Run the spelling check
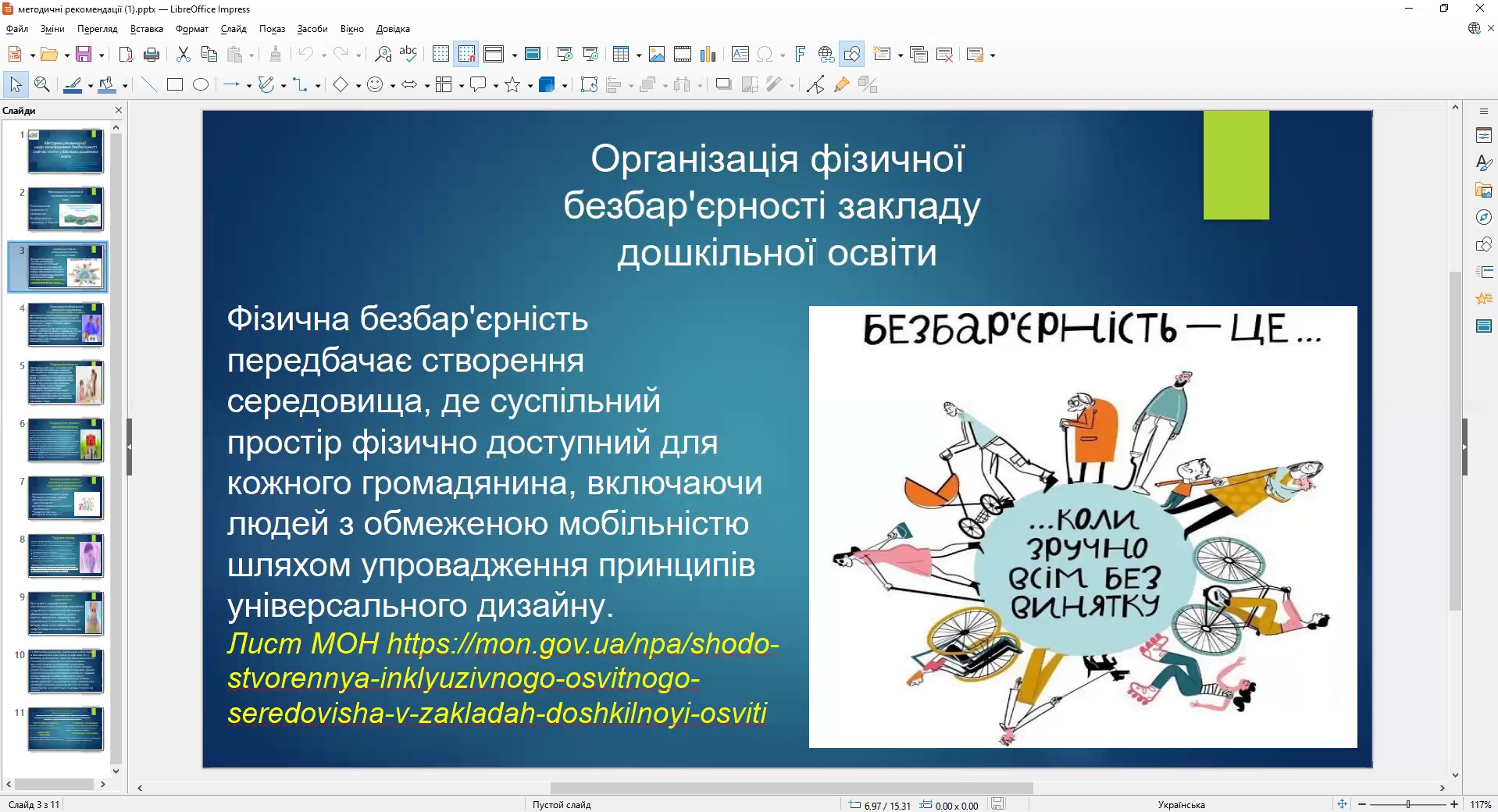The width and height of the screenshot is (1498, 812). (x=408, y=54)
